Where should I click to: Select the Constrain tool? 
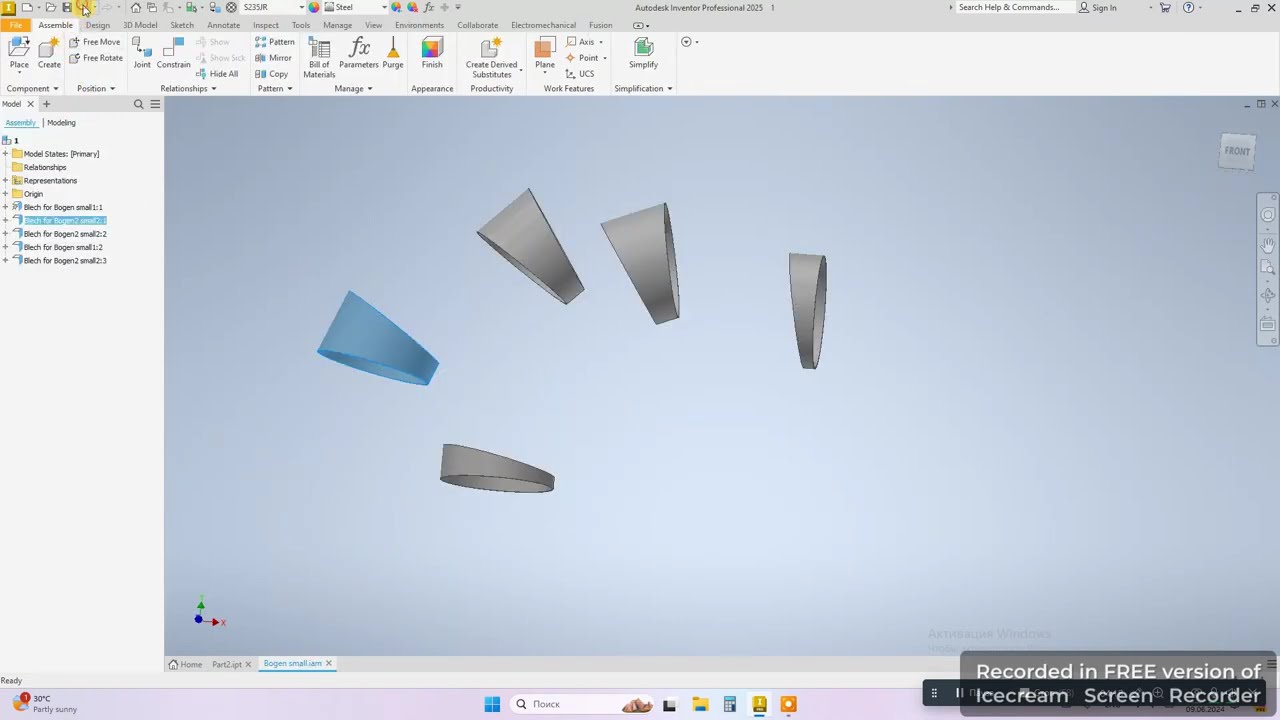(173, 53)
